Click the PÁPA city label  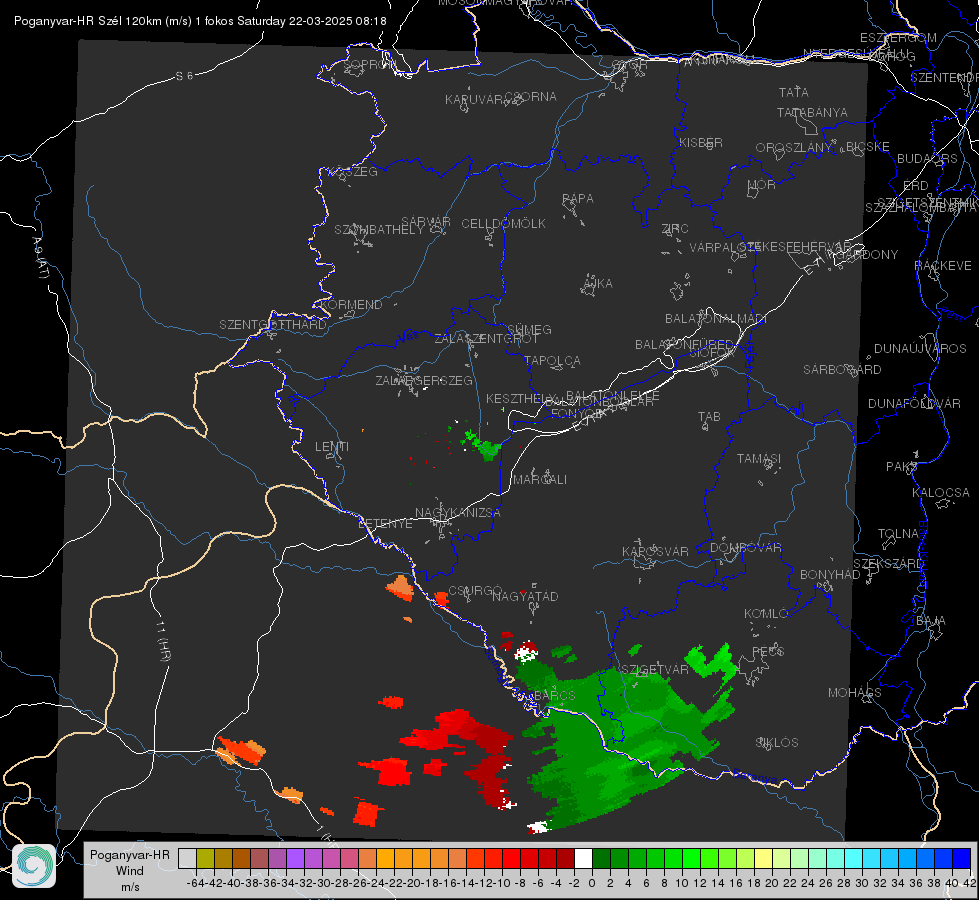(578, 199)
